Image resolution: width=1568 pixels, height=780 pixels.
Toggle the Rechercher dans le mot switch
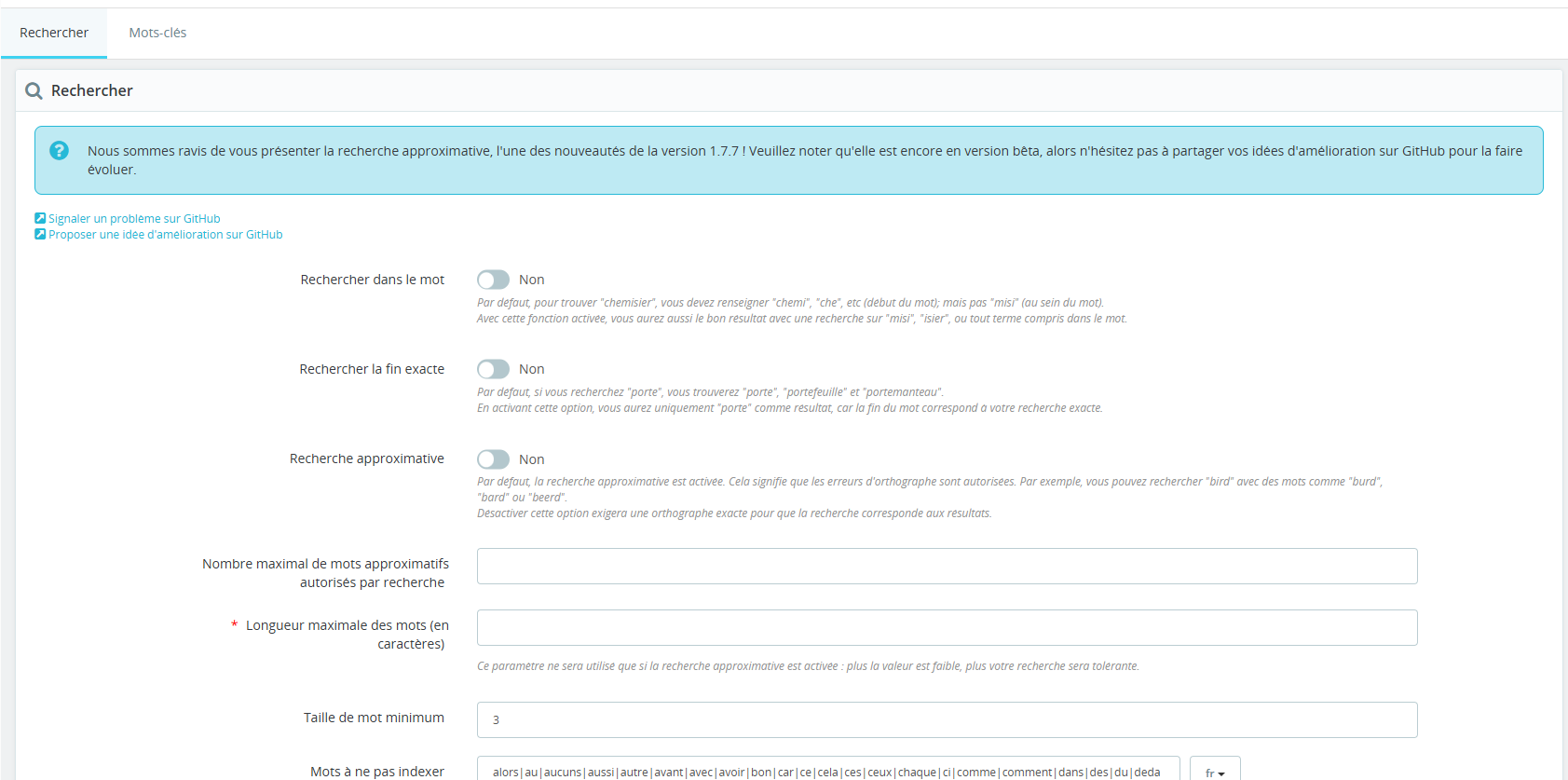click(x=493, y=280)
